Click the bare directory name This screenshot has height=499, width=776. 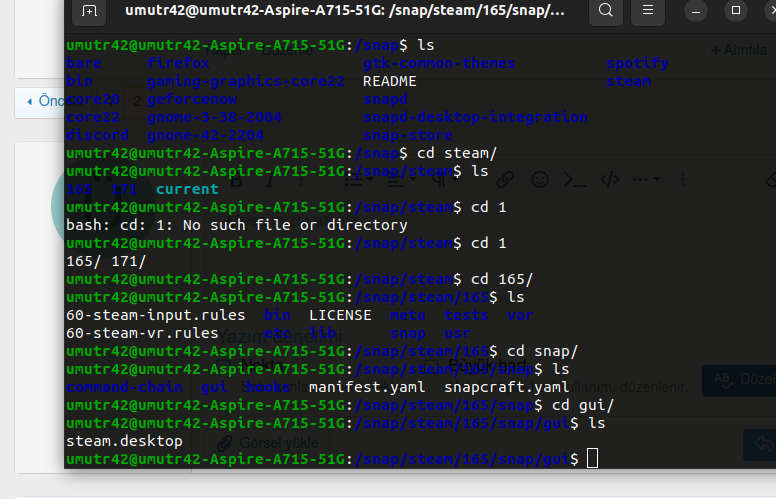[x=84, y=63]
